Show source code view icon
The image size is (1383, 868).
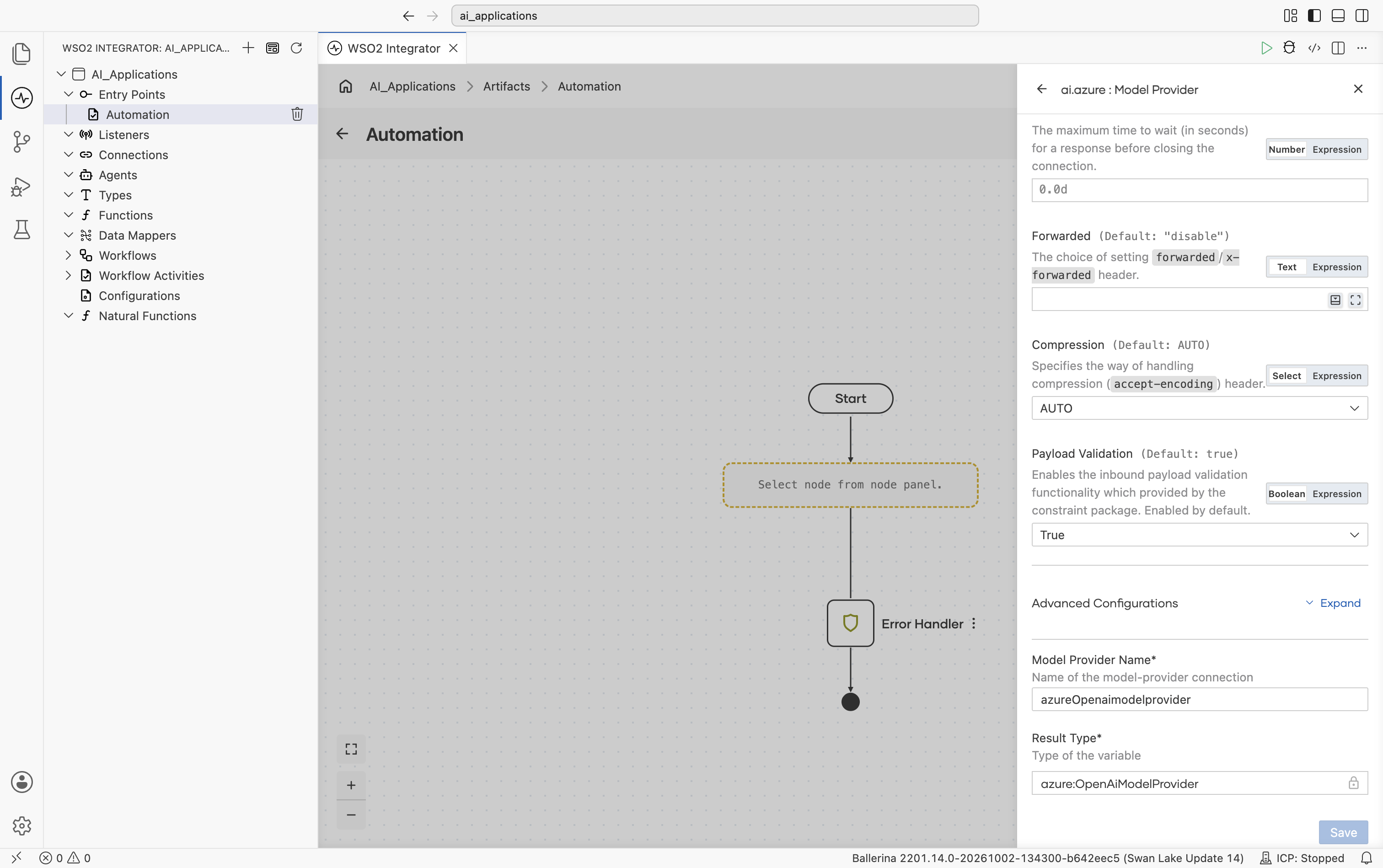[1314, 48]
